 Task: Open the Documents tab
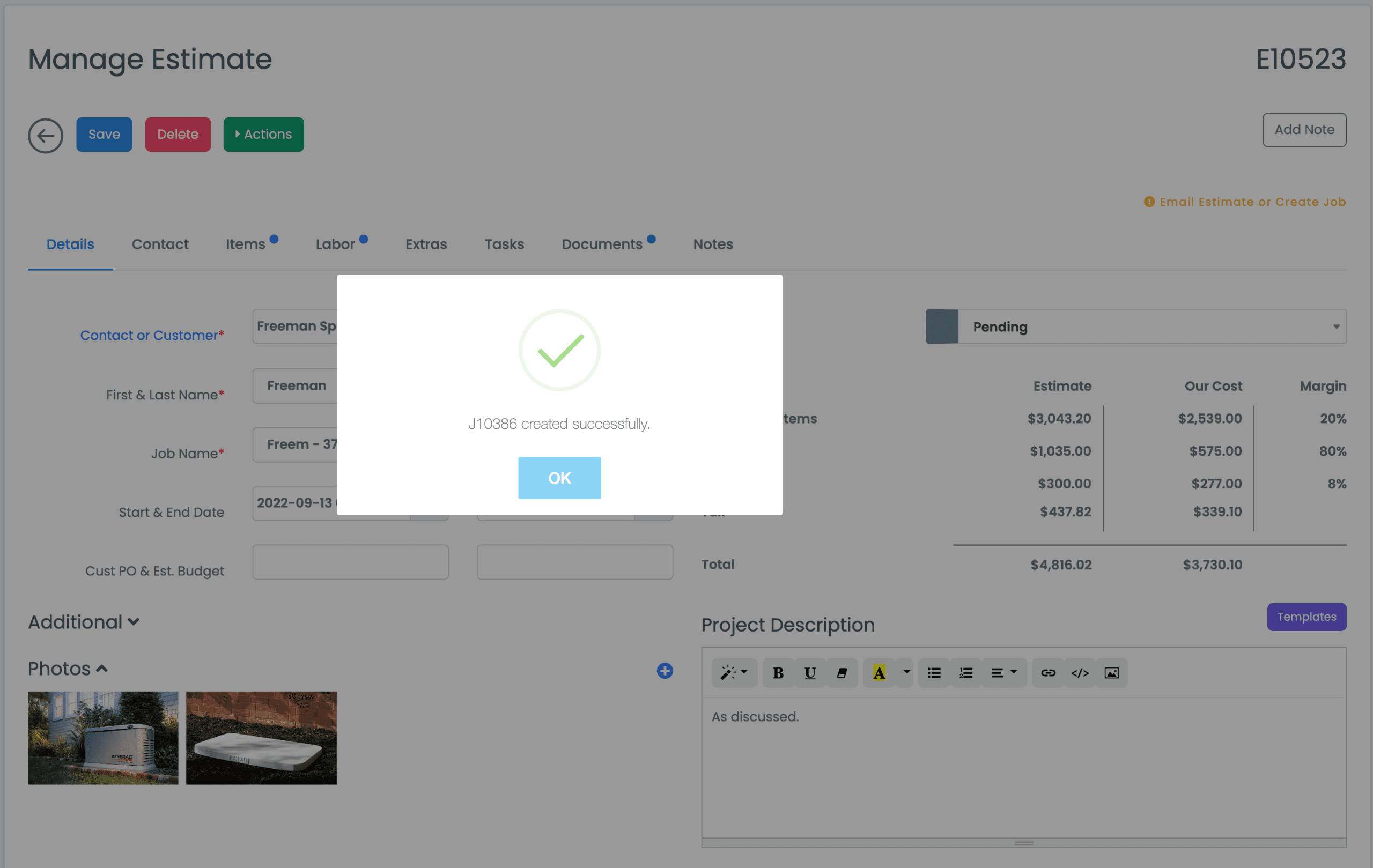coord(602,244)
